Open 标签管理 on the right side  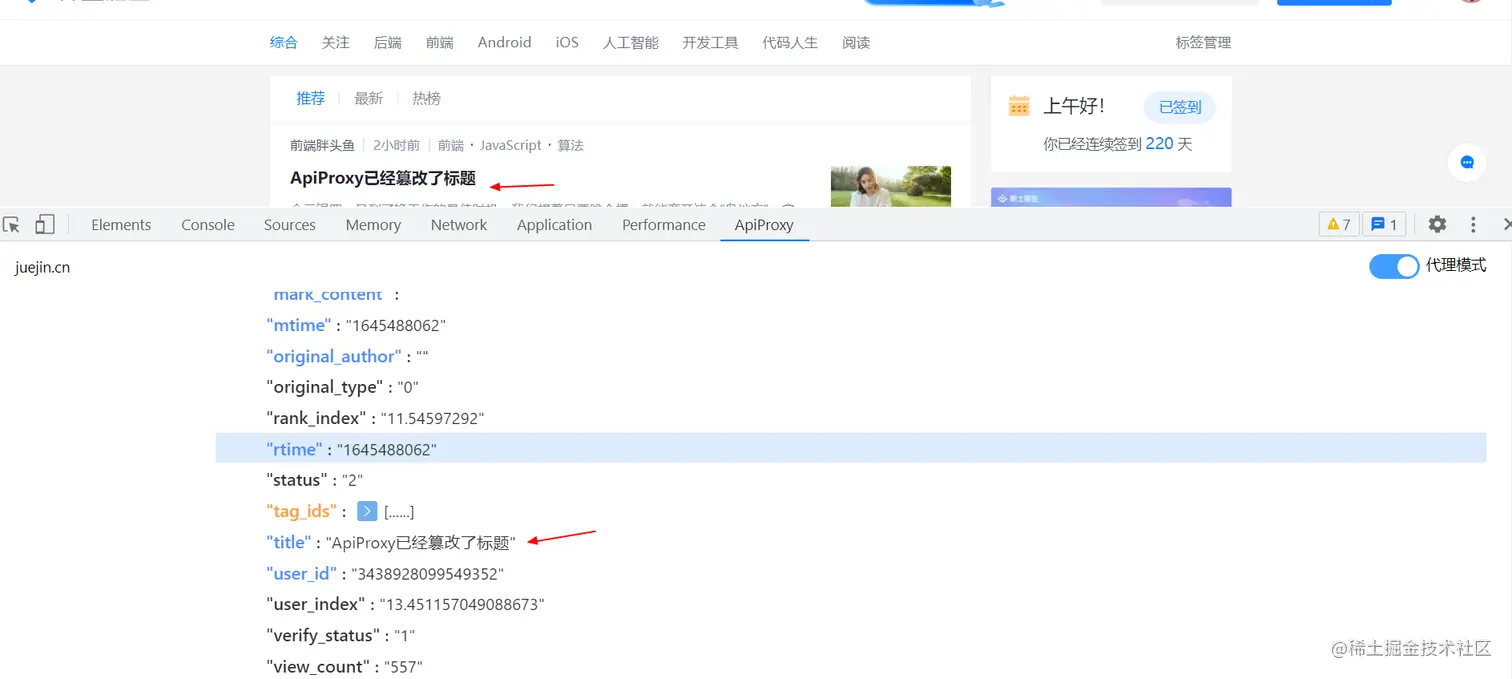[1203, 42]
